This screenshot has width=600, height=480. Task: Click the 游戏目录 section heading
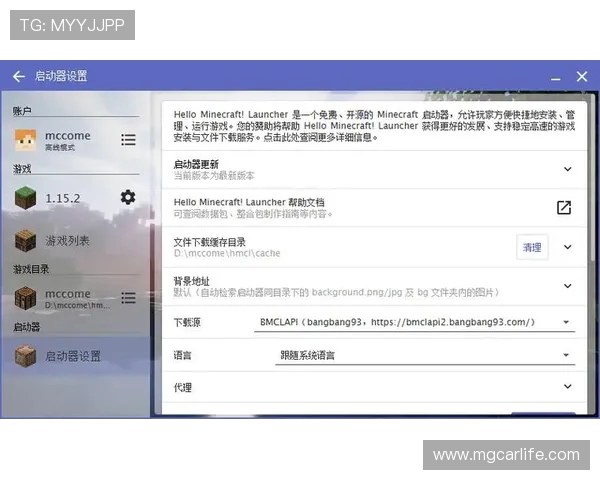(31, 269)
